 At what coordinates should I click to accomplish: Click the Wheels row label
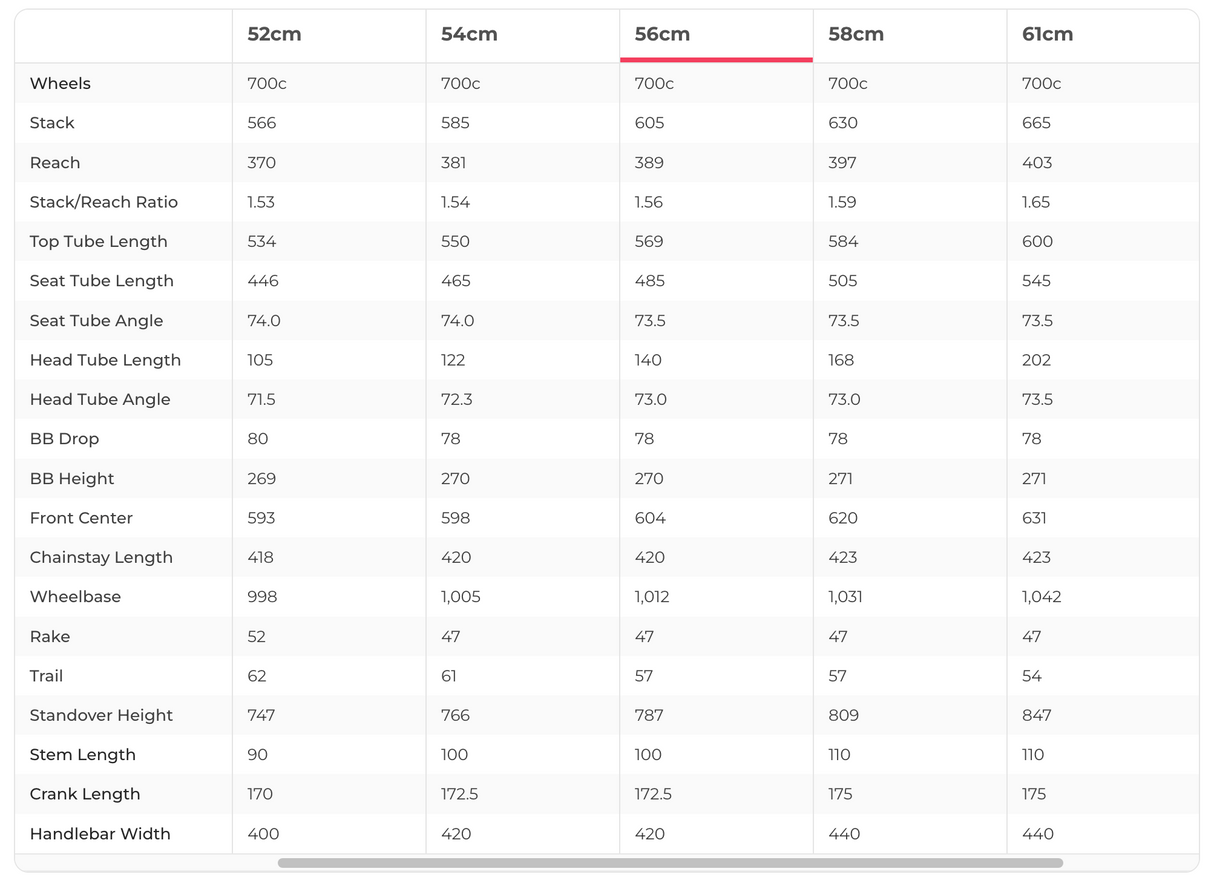tap(60, 84)
